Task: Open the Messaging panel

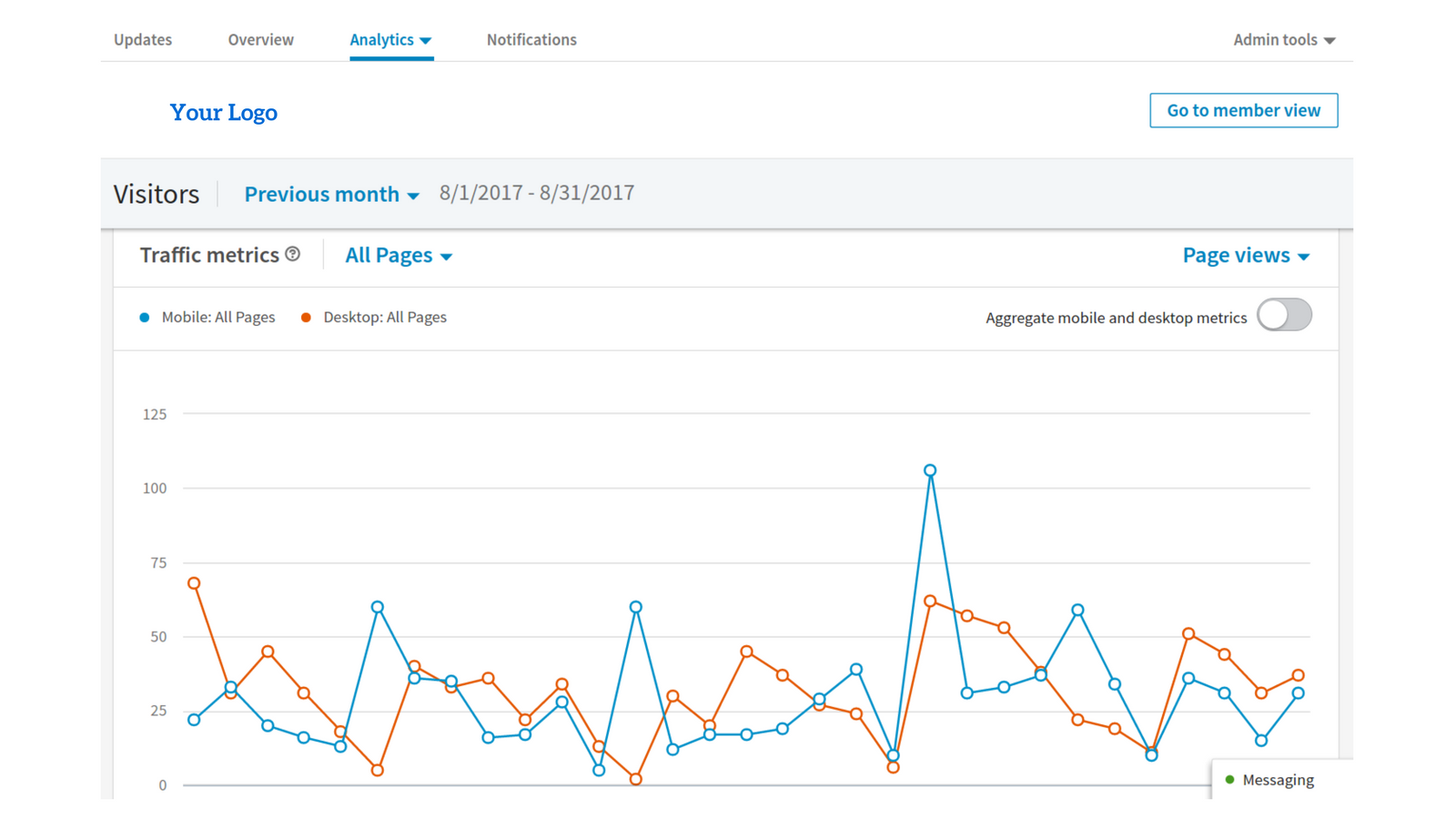Action: 1282,780
